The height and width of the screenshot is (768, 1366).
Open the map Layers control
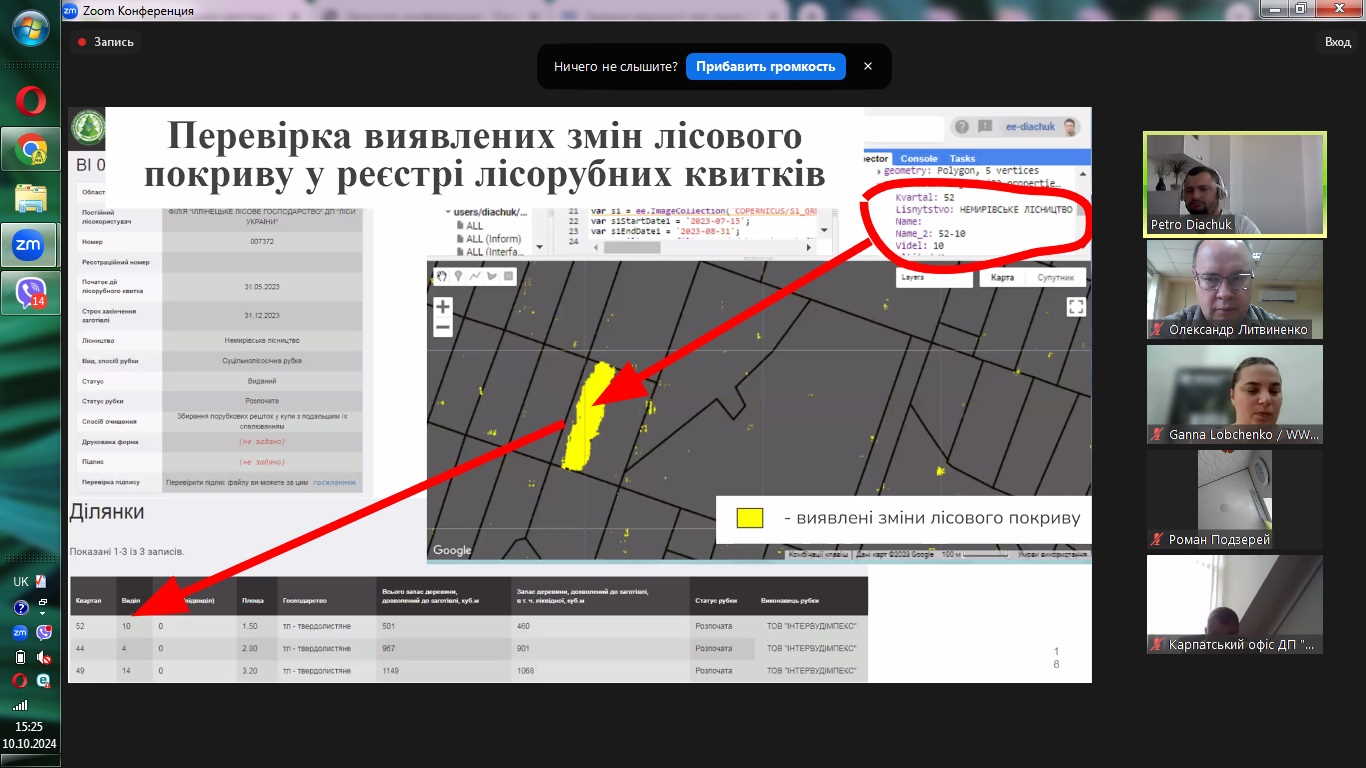[933, 277]
